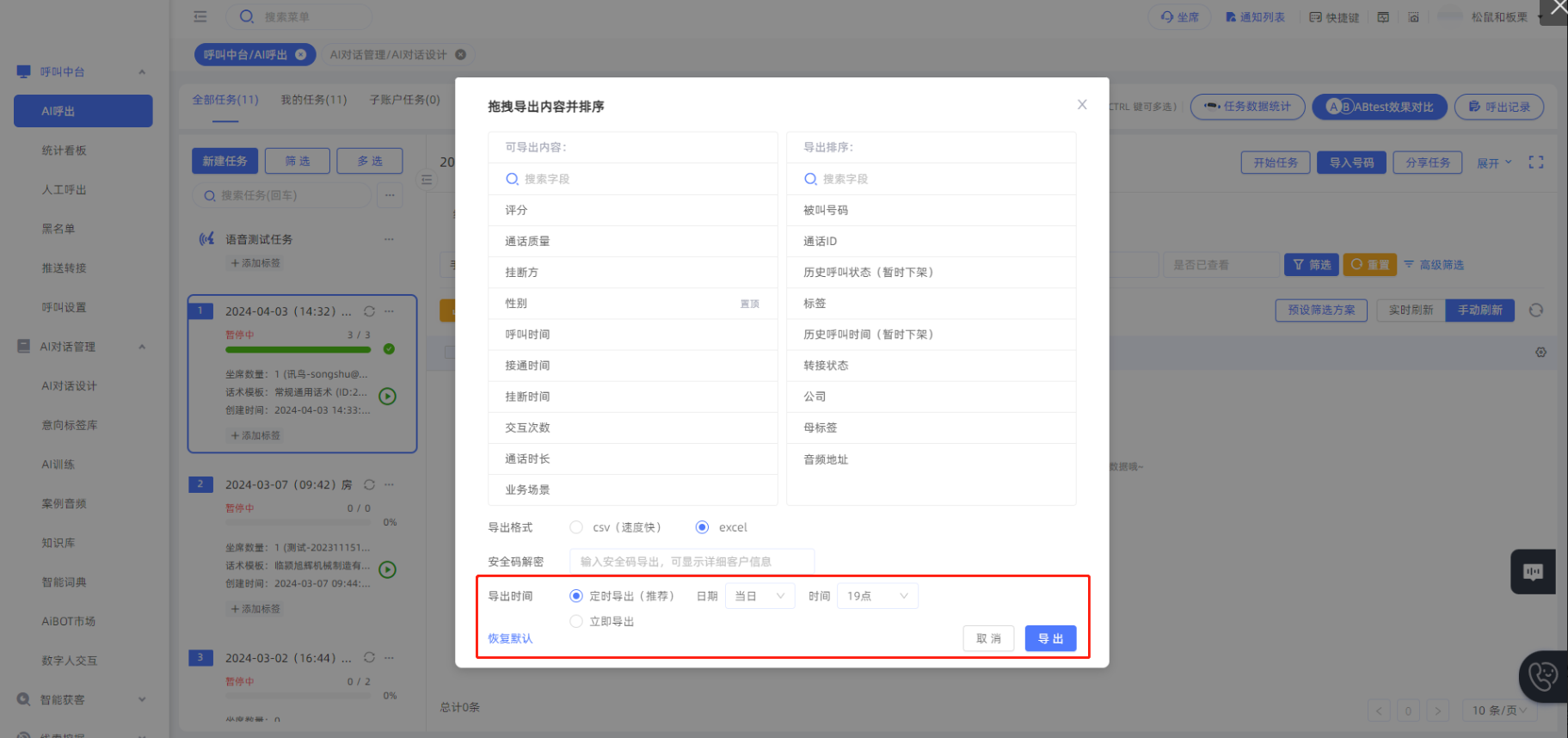Select the csv (速度快) export format
This screenshot has width=1568, height=738.
(x=576, y=527)
